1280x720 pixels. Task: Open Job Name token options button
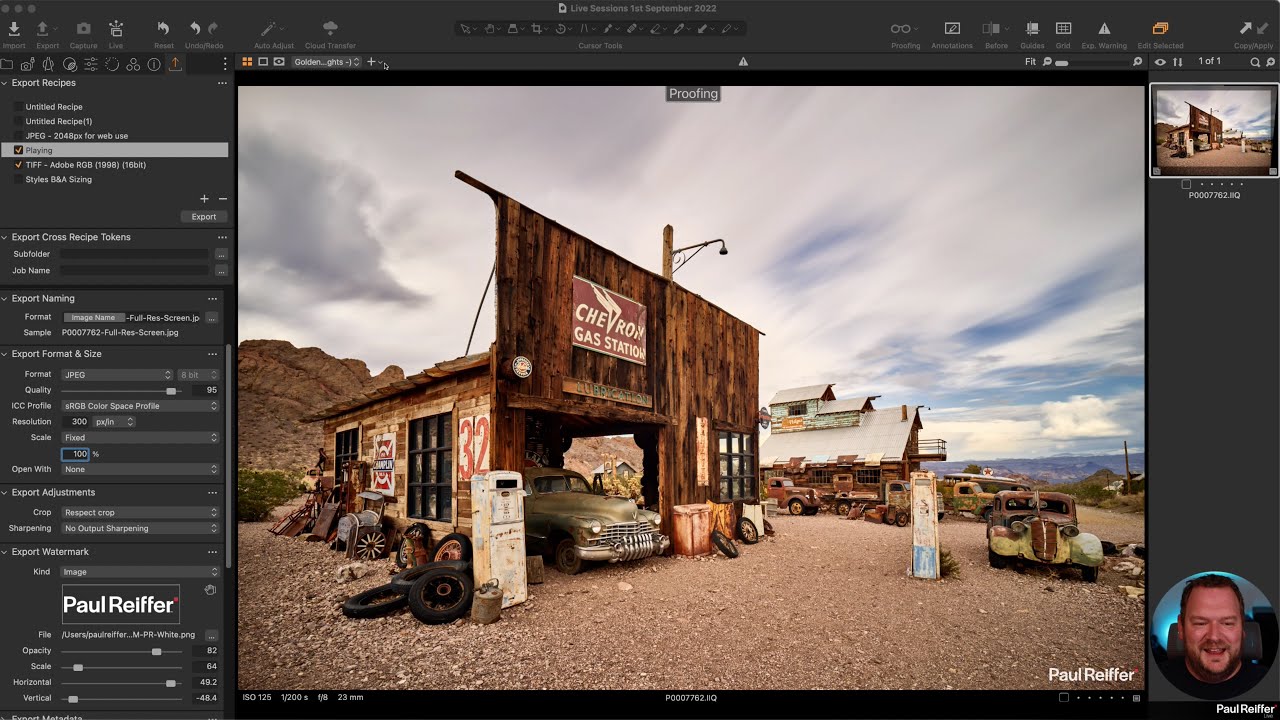point(221,270)
